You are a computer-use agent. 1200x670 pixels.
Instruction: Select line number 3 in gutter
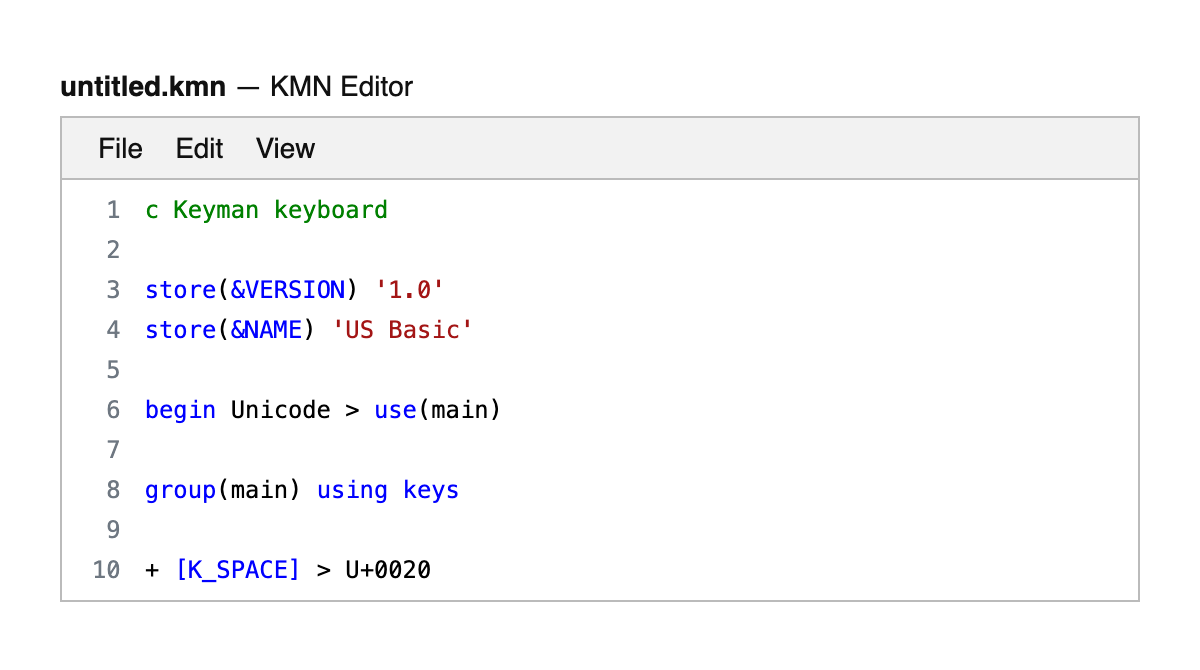(x=112, y=290)
